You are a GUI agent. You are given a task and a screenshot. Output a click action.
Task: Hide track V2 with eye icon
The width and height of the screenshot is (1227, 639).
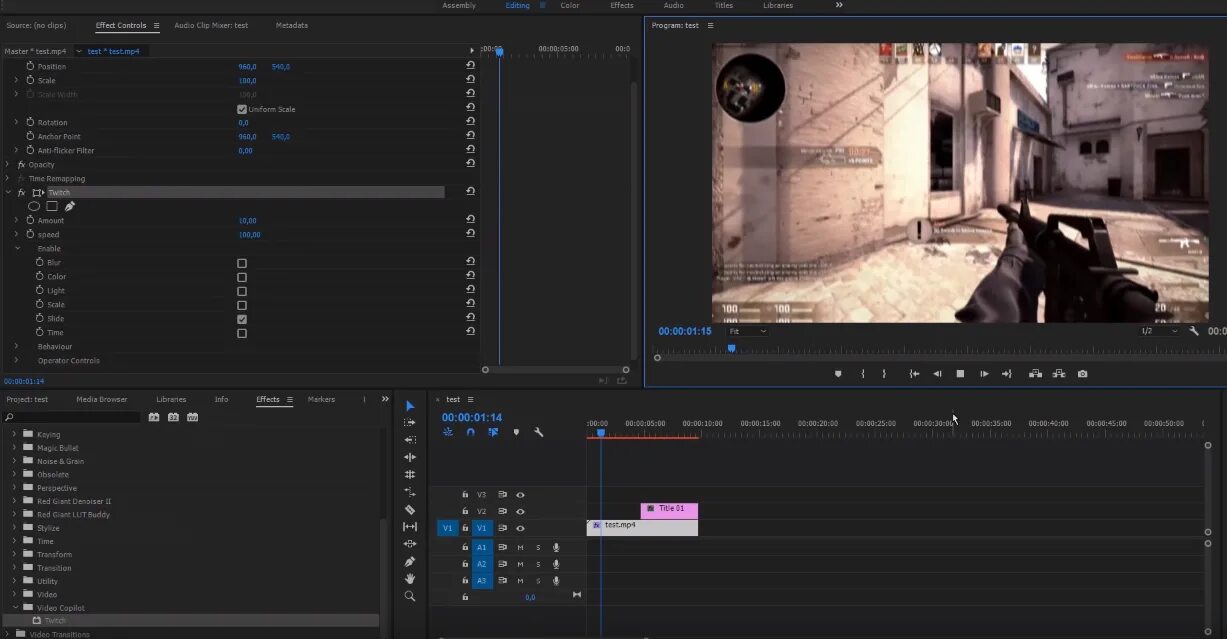point(520,512)
